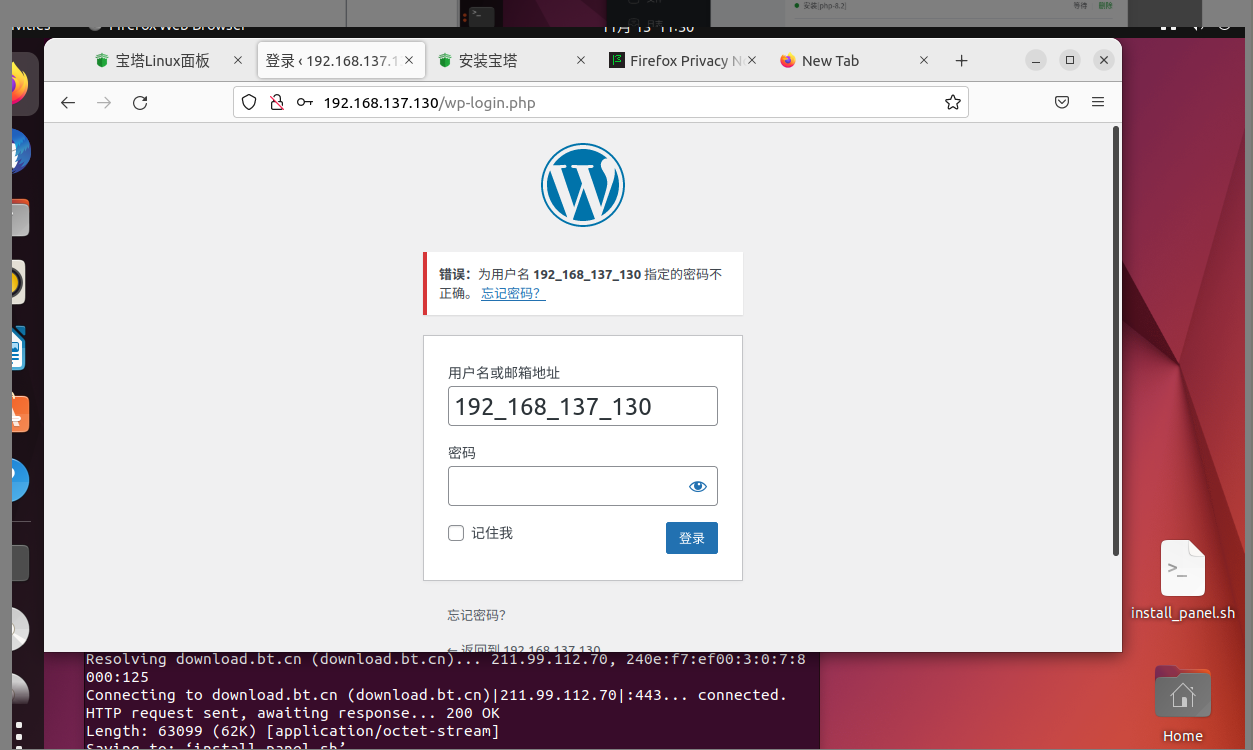Screen dimensions: 1253x750
Task: Minimize the Firefox window
Action: point(1037,61)
